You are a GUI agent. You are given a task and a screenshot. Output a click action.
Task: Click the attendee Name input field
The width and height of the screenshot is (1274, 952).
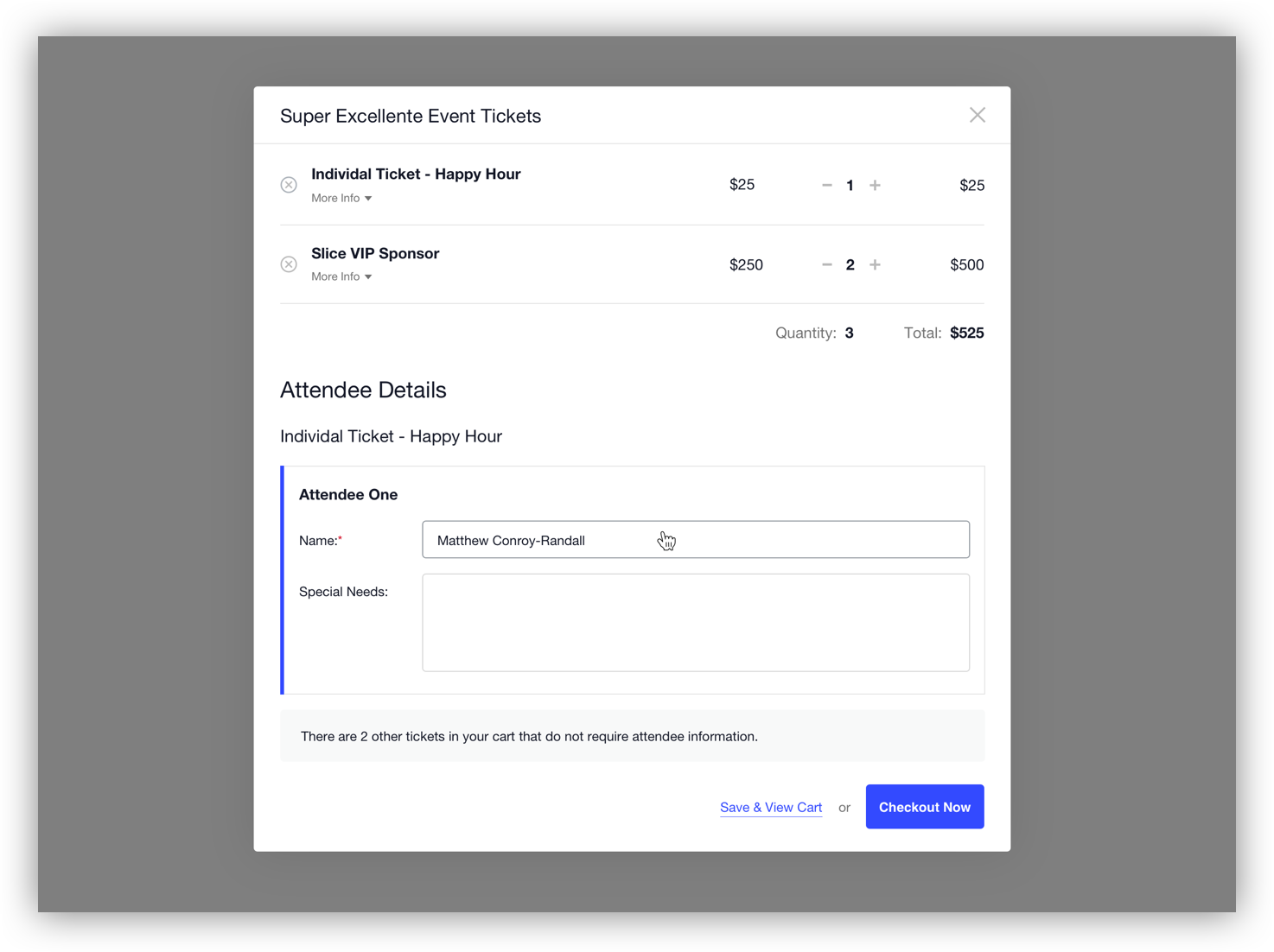695,540
